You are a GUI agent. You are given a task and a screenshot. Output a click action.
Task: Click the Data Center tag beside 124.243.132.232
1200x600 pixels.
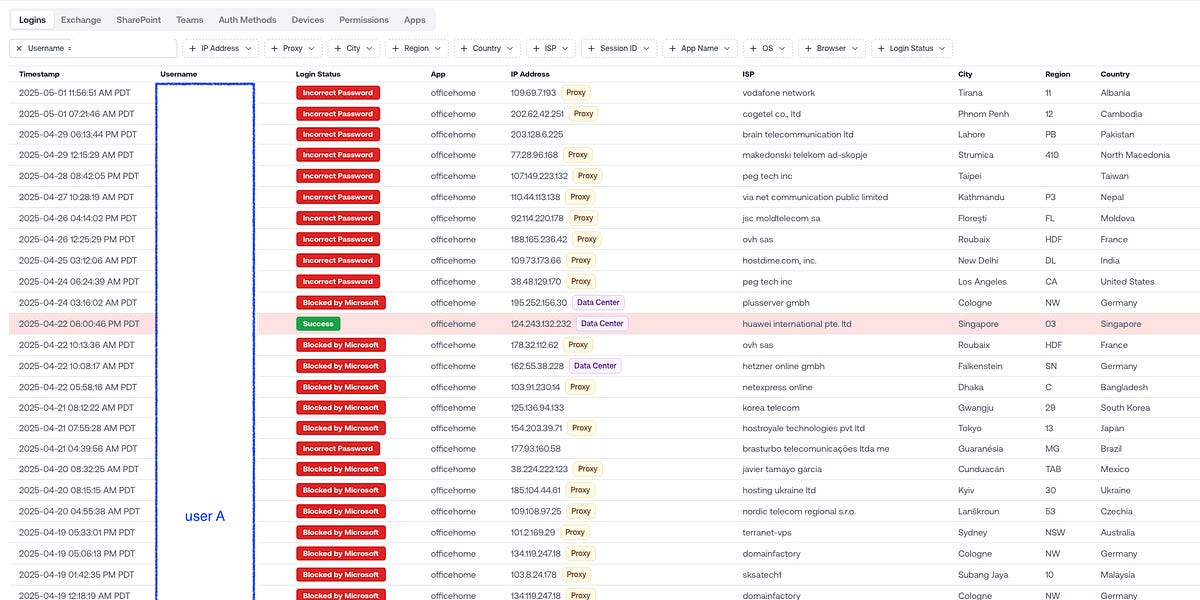(602, 324)
